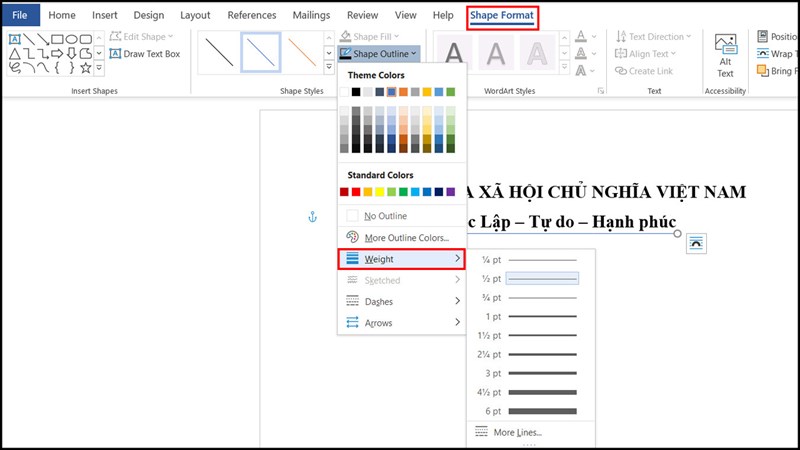
Task: Open the File tab
Action: [20, 15]
